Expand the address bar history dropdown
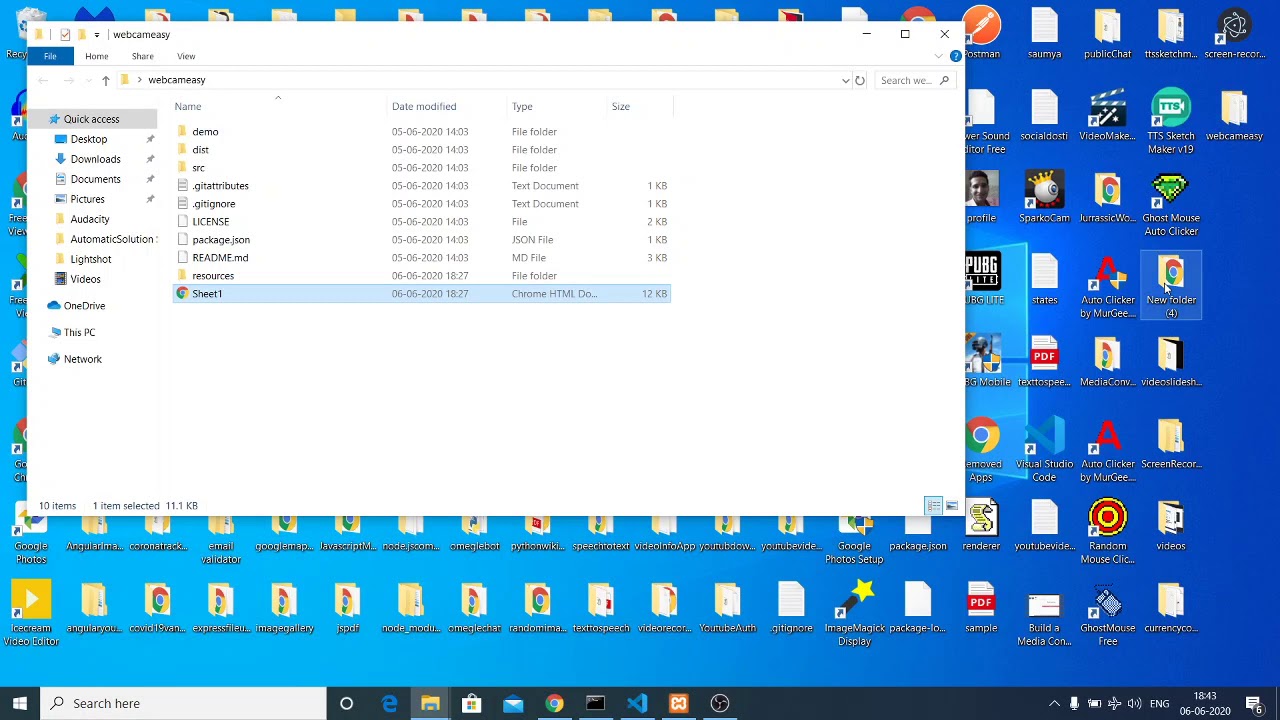Image resolution: width=1280 pixels, height=720 pixels. click(846, 80)
